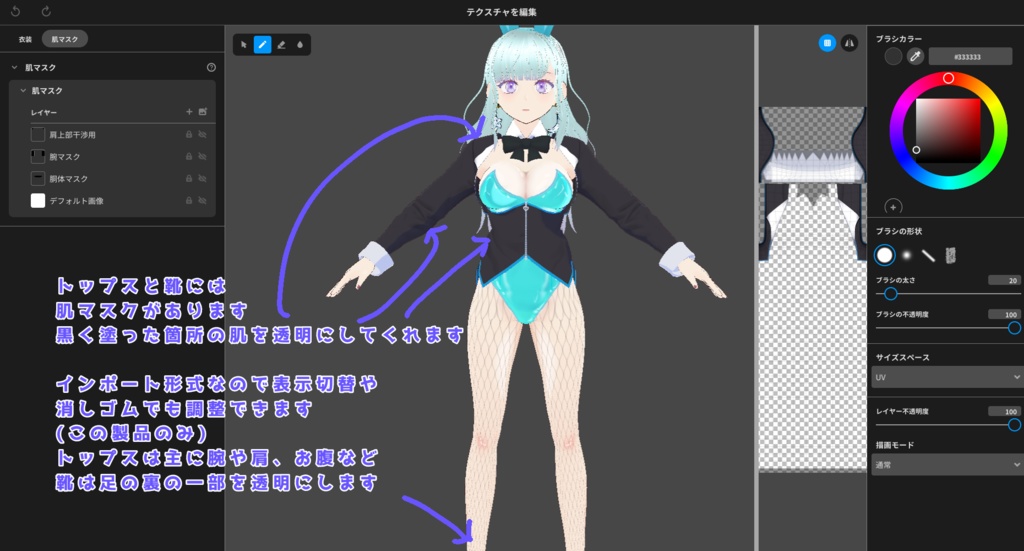Viewport: 1024px width, 551px height.
Task: Switch to the 衣装 tab
Action: point(25,39)
